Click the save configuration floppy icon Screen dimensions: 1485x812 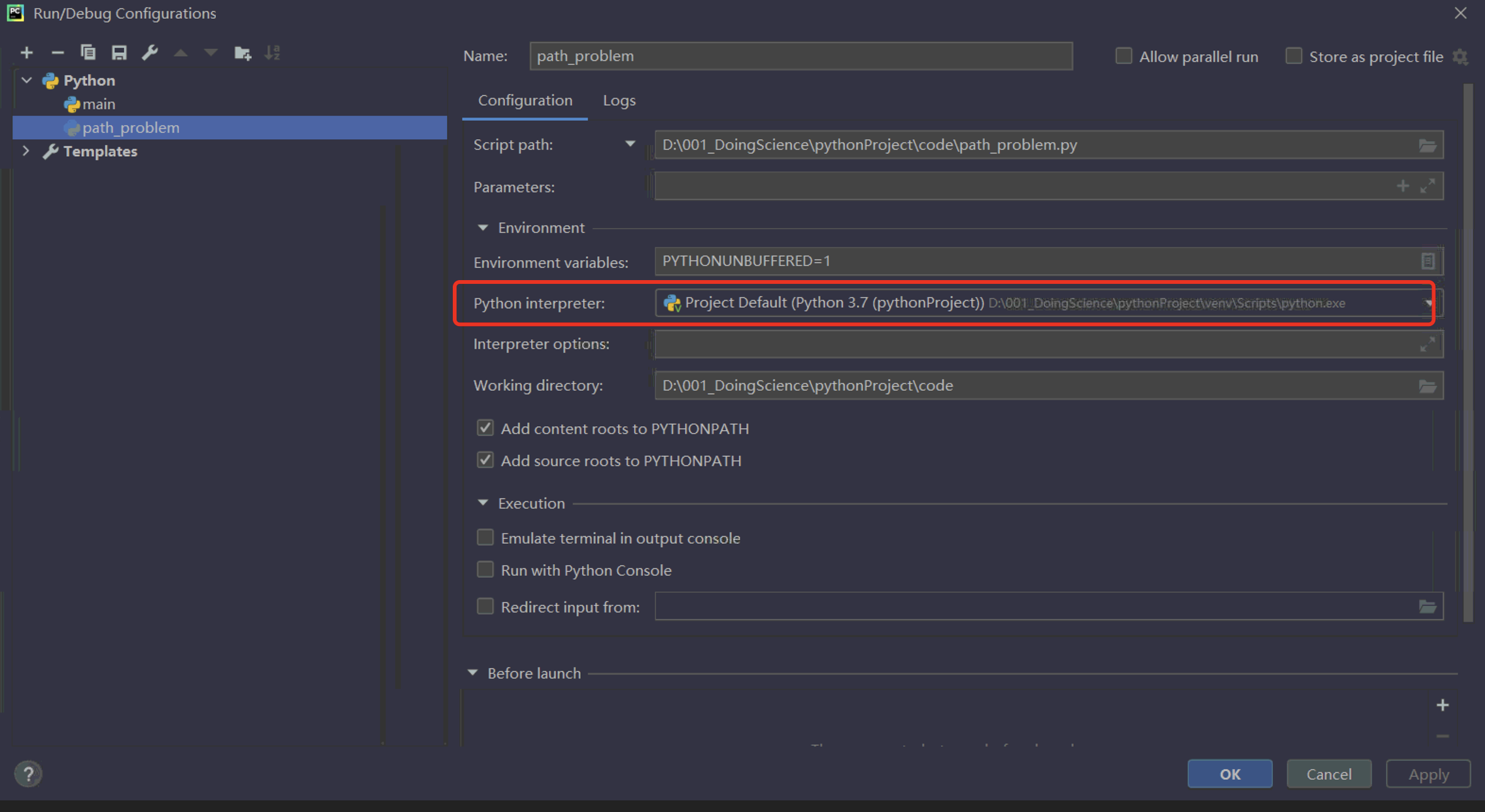119,53
